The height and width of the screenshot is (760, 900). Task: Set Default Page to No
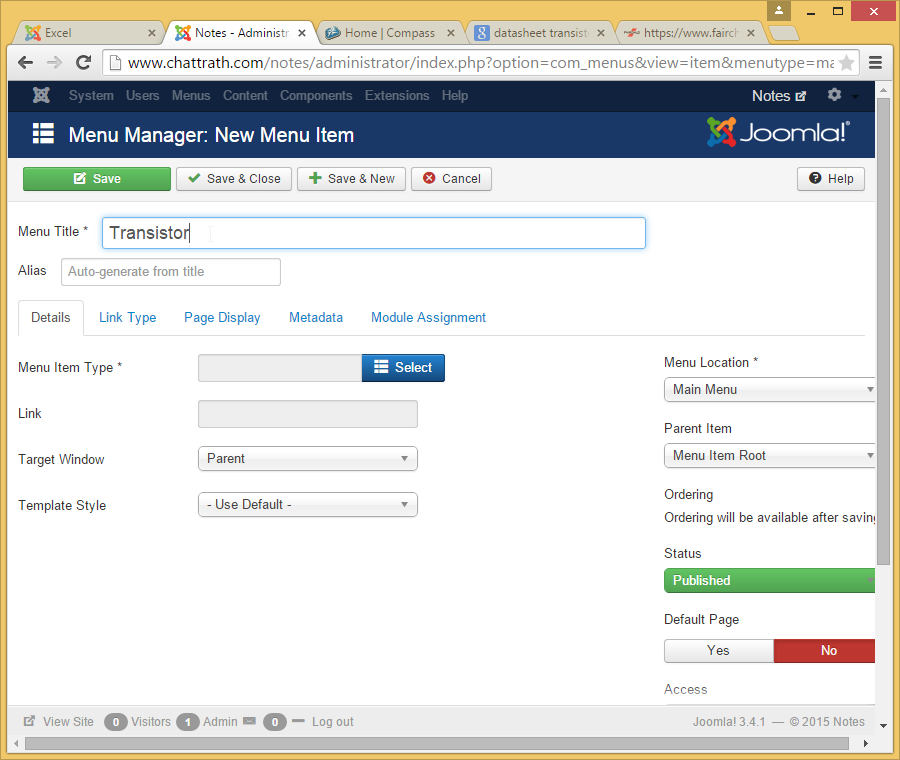tap(827, 650)
